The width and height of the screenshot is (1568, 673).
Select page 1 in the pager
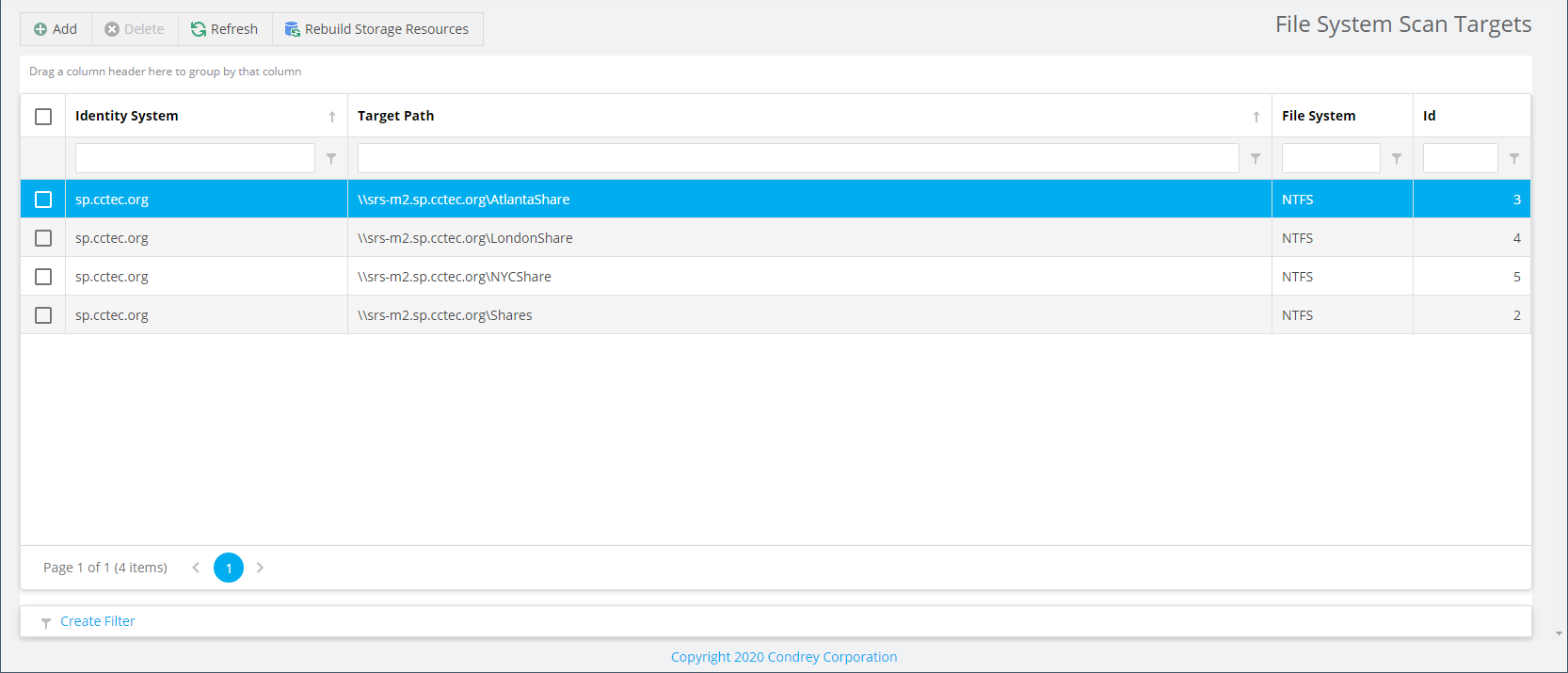click(x=229, y=568)
